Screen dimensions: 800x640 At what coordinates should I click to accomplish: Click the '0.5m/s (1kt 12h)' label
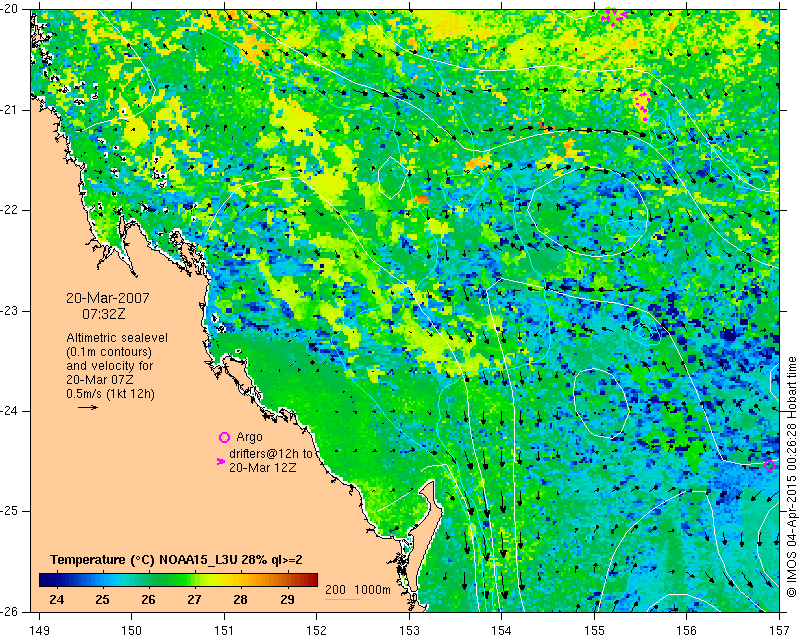pyautogui.click(x=110, y=393)
